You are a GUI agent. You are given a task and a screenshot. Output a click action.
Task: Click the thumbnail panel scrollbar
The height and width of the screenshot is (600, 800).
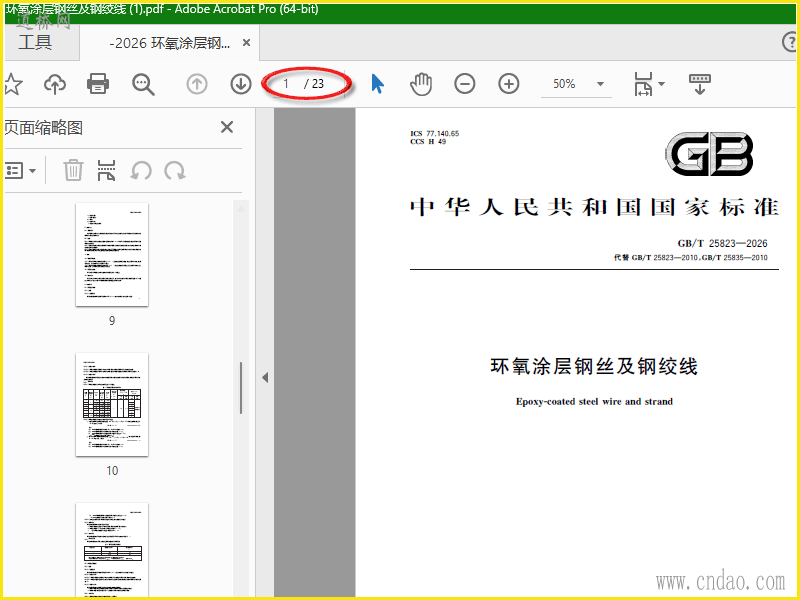[x=241, y=388]
